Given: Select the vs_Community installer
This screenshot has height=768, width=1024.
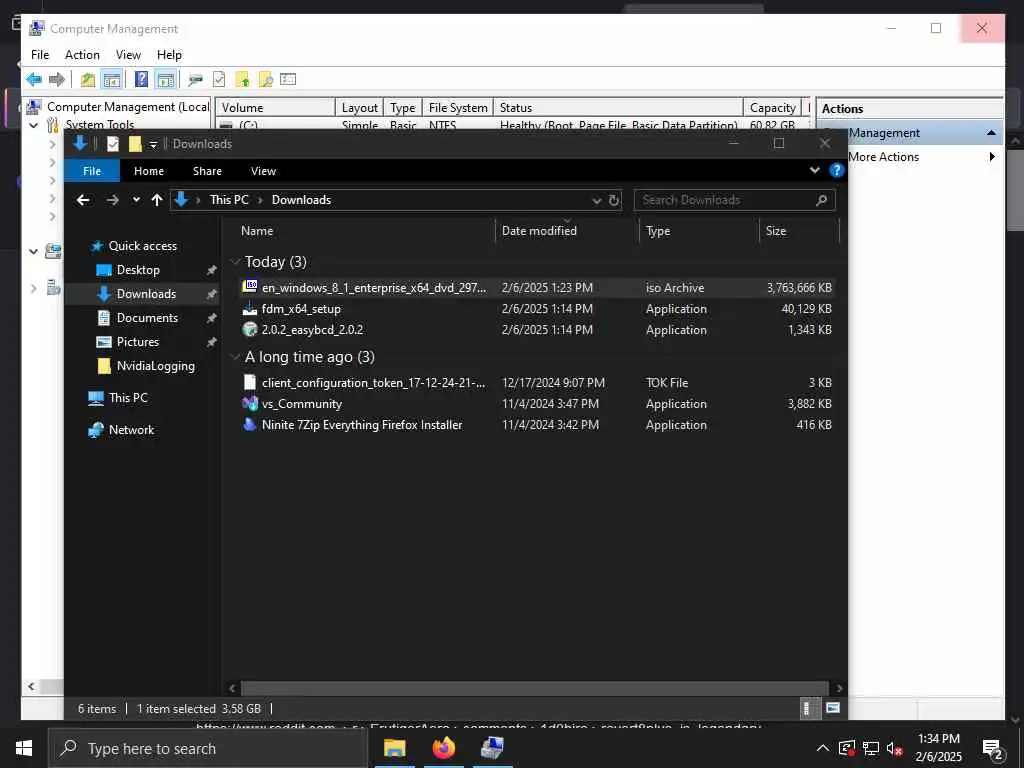Looking at the screenshot, I should point(537,404).
